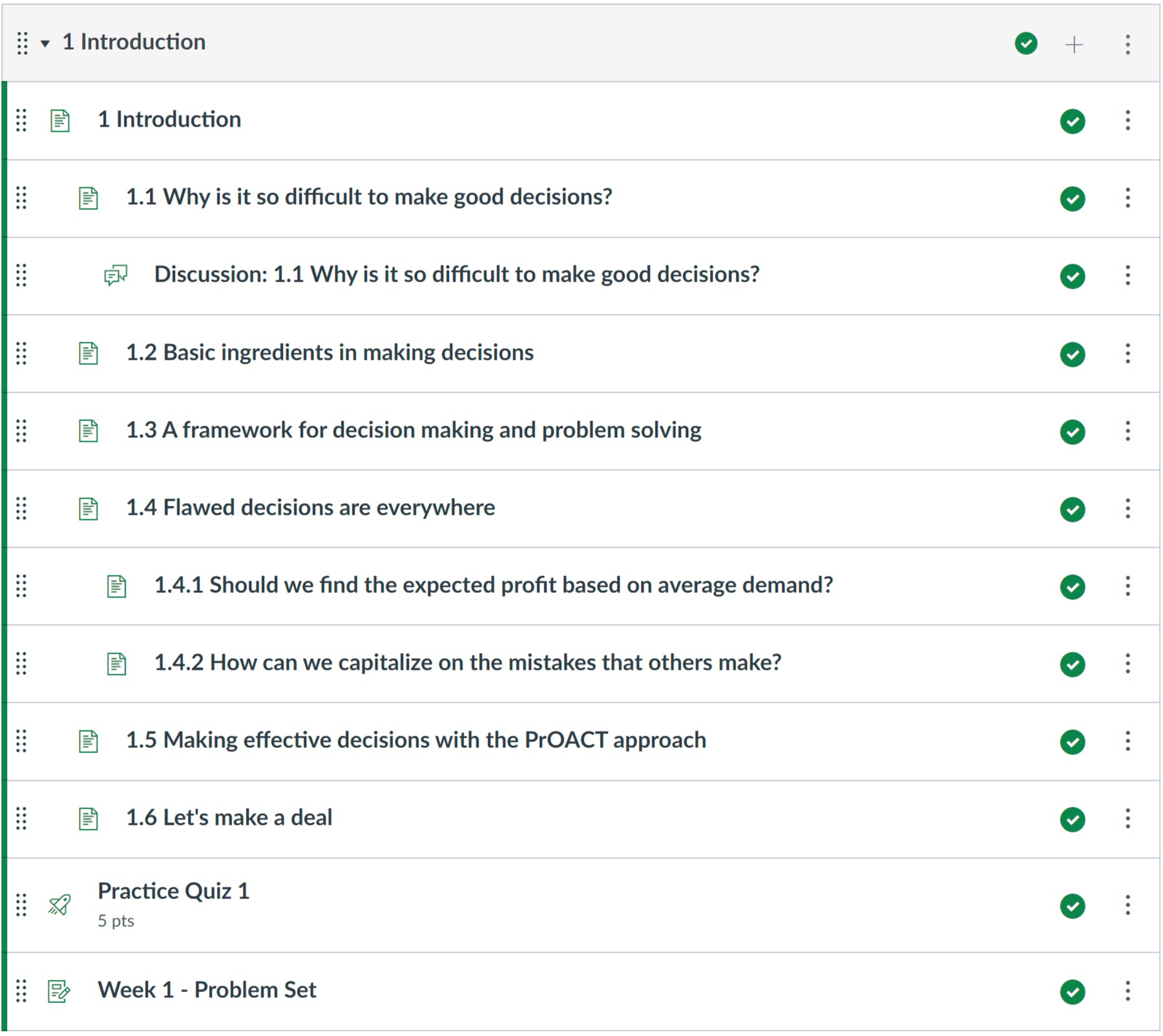Click the page icon next to 1.2 Basic ingredients
Image resolution: width=1163 pixels, height=1036 pixels.
tap(89, 353)
